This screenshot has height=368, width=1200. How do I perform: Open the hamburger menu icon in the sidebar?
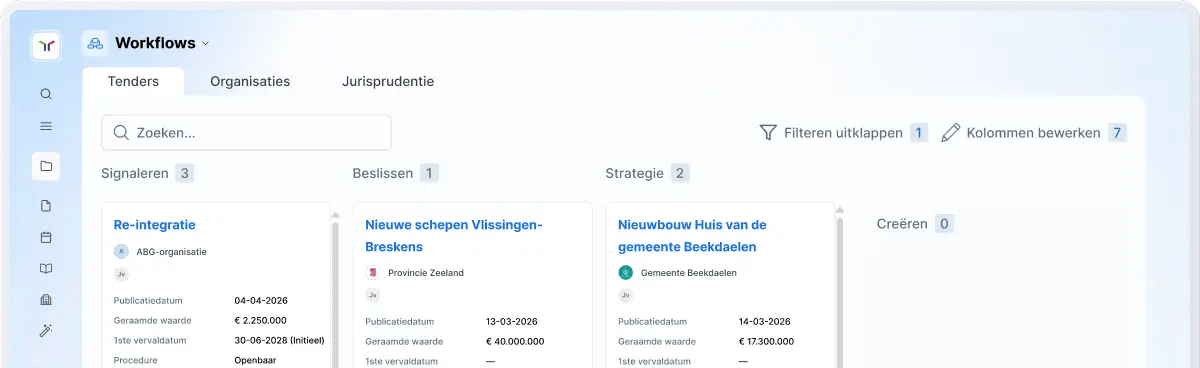(x=46, y=126)
